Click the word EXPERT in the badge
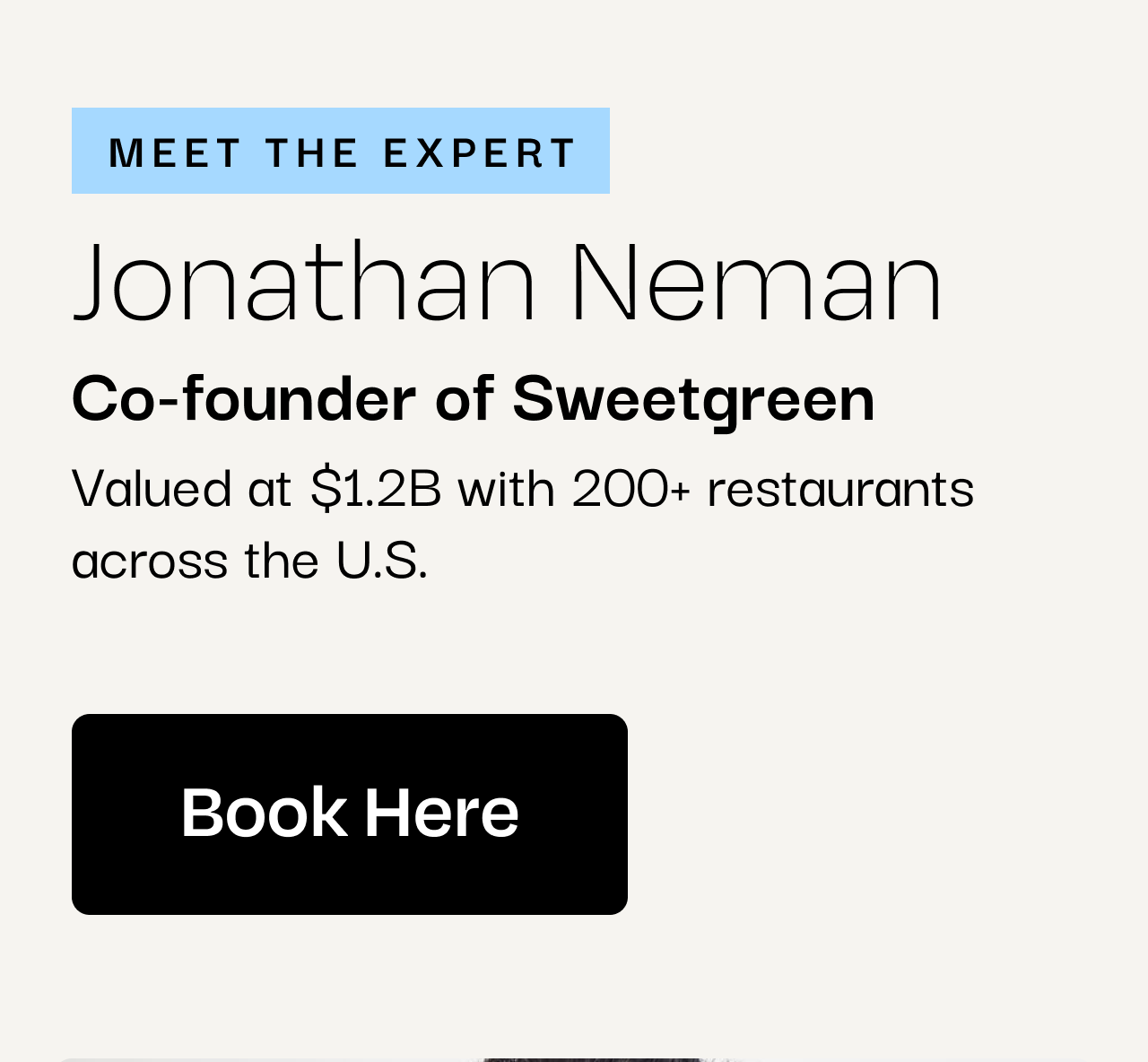Image resolution: width=1148 pixels, height=1062 pixels. (480, 152)
